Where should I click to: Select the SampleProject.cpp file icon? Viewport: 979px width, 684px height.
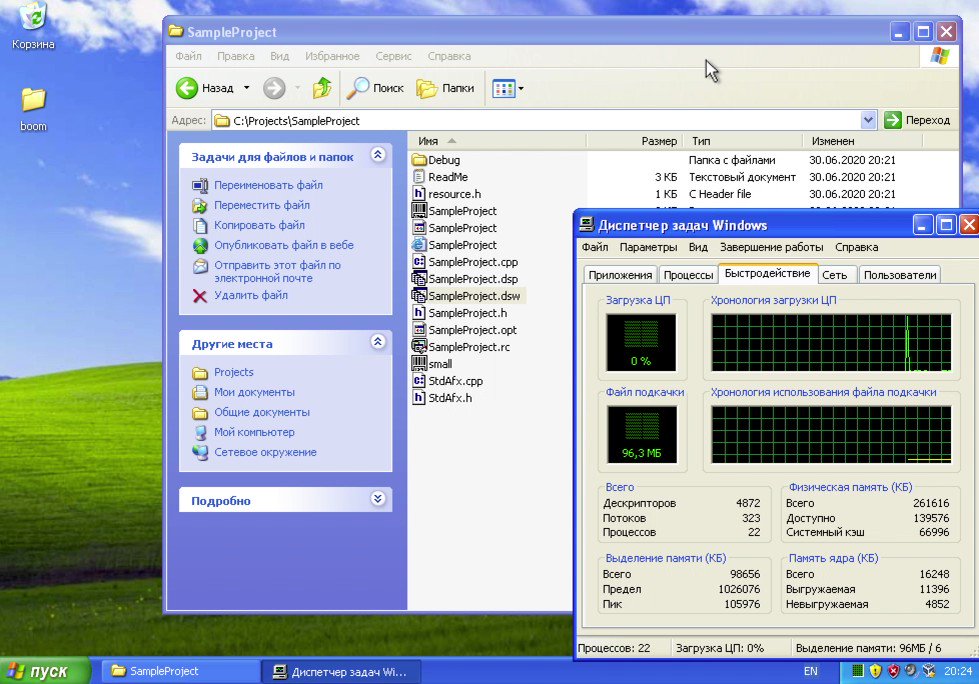click(419, 261)
